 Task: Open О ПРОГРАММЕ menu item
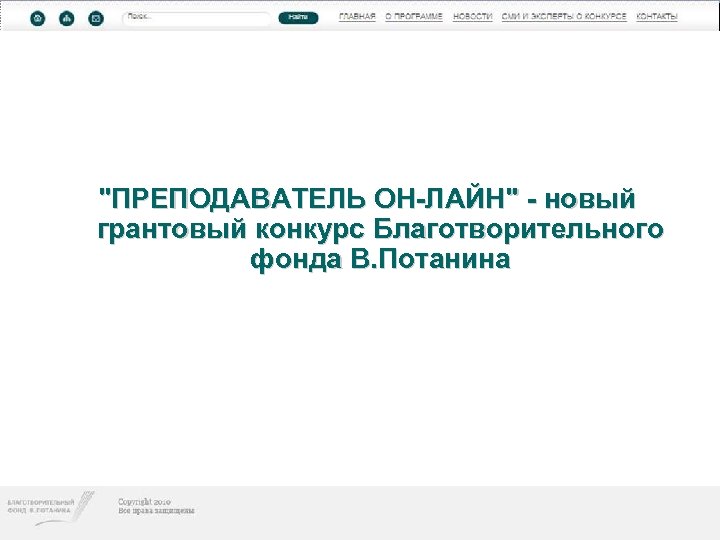click(x=414, y=17)
